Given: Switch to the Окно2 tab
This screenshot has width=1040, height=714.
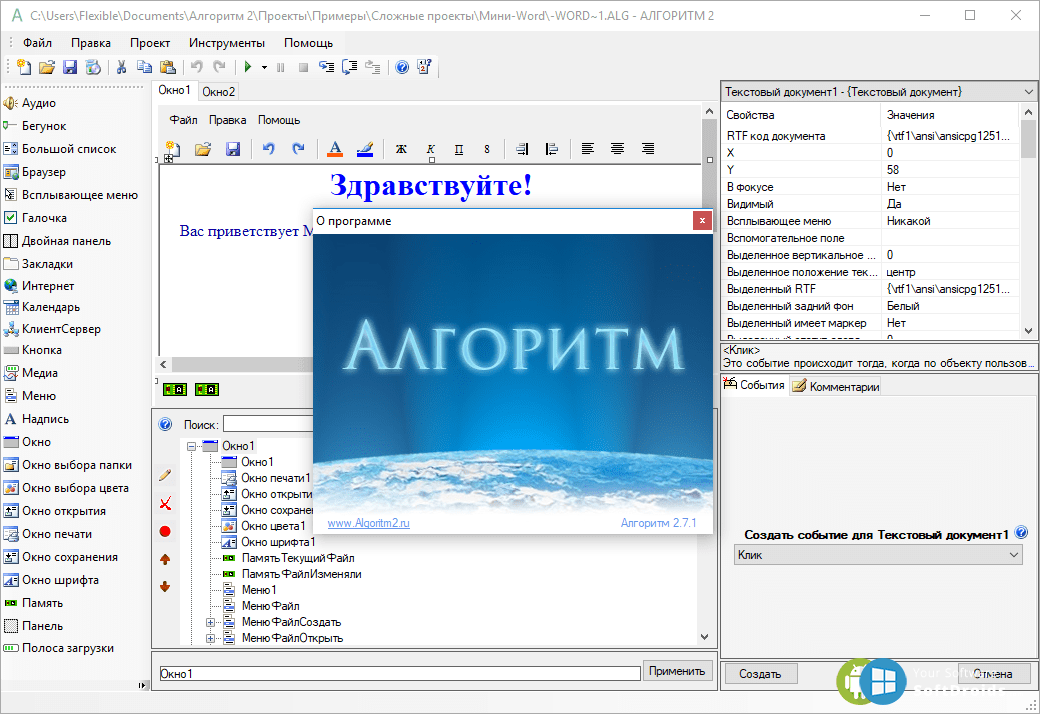Looking at the screenshot, I should point(219,92).
